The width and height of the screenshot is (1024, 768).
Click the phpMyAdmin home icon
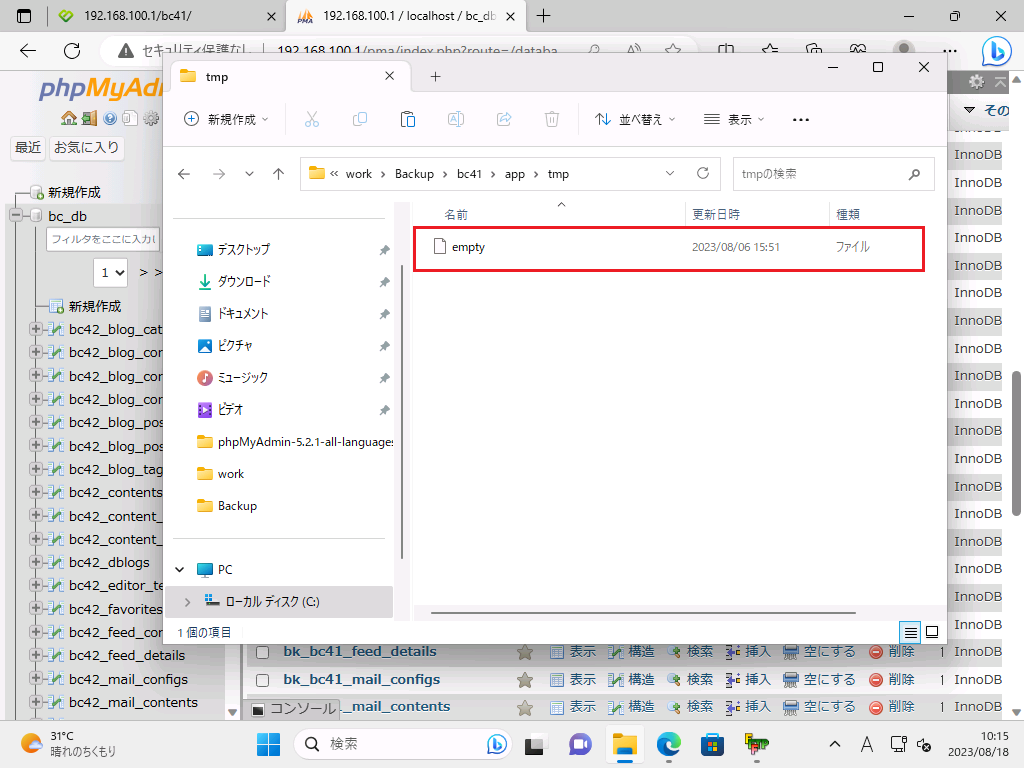pos(68,119)
